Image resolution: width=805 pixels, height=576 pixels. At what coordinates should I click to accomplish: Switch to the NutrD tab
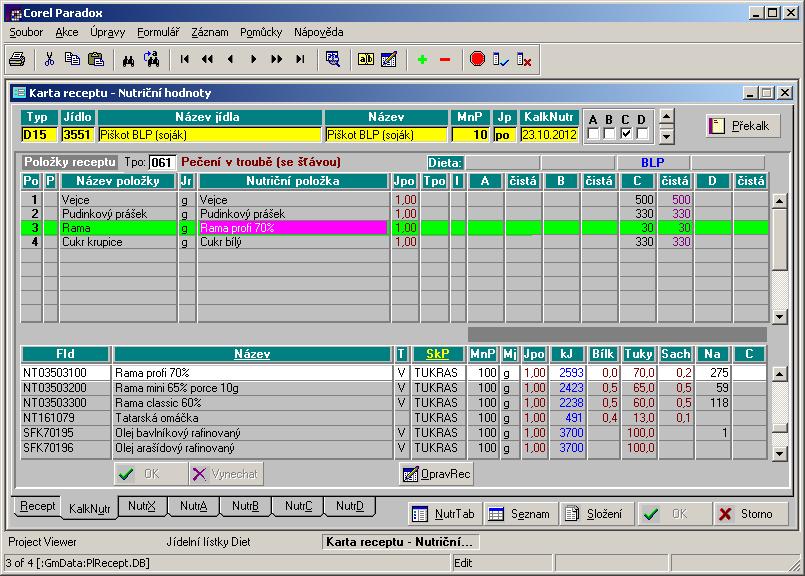point(350,506)
